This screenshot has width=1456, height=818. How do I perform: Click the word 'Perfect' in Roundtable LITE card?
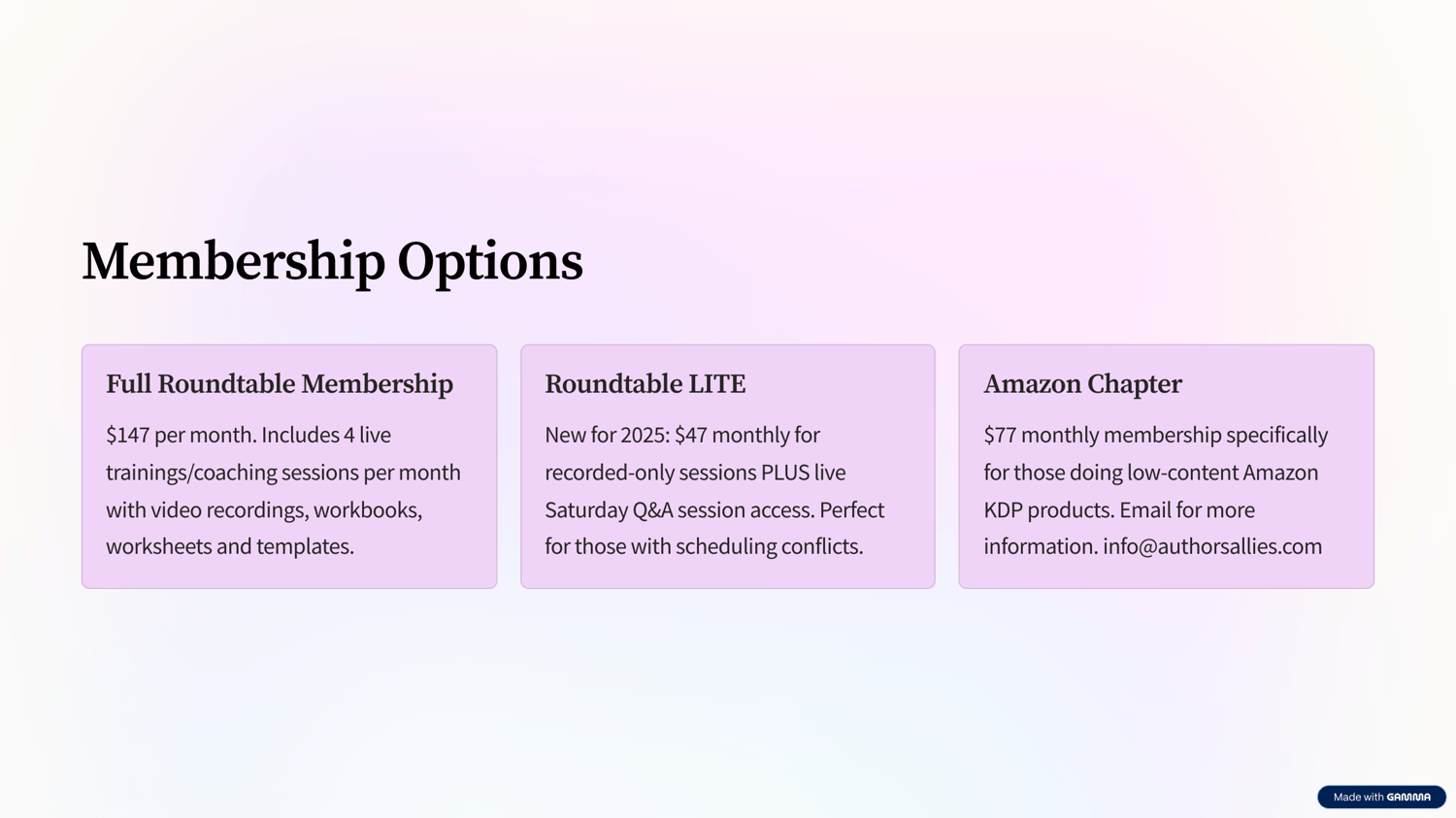coord(852,509)
